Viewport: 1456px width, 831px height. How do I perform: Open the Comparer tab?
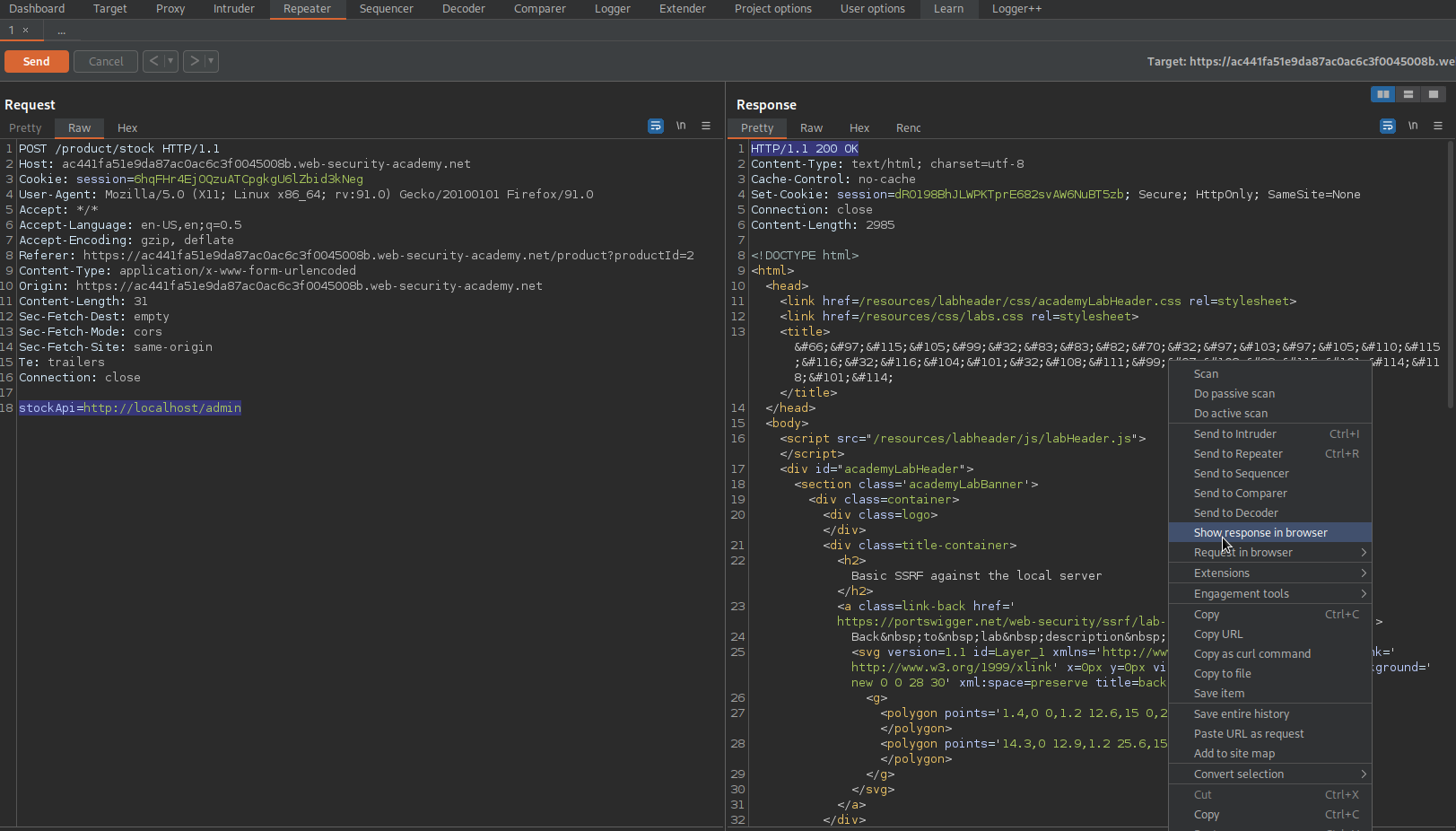click(540, 9)
